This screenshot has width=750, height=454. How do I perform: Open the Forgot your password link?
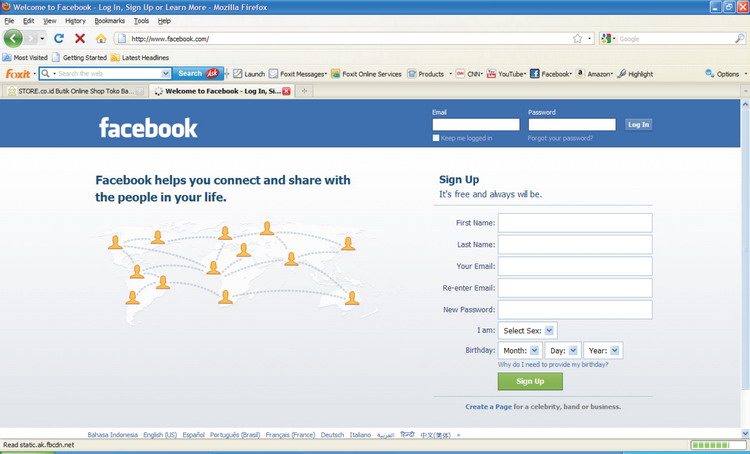560,138
